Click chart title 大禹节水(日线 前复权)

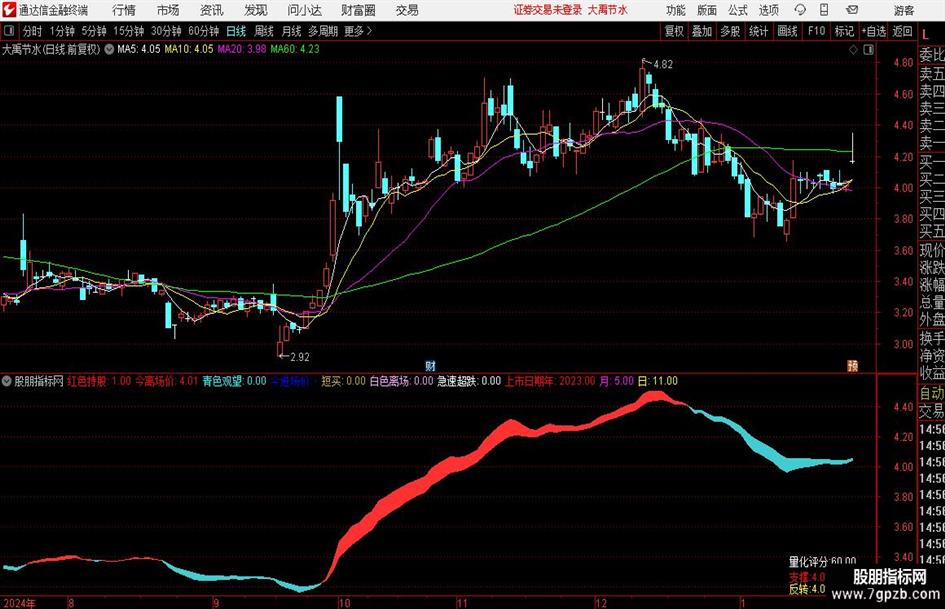pyautogui.click(x=51, y=49)
